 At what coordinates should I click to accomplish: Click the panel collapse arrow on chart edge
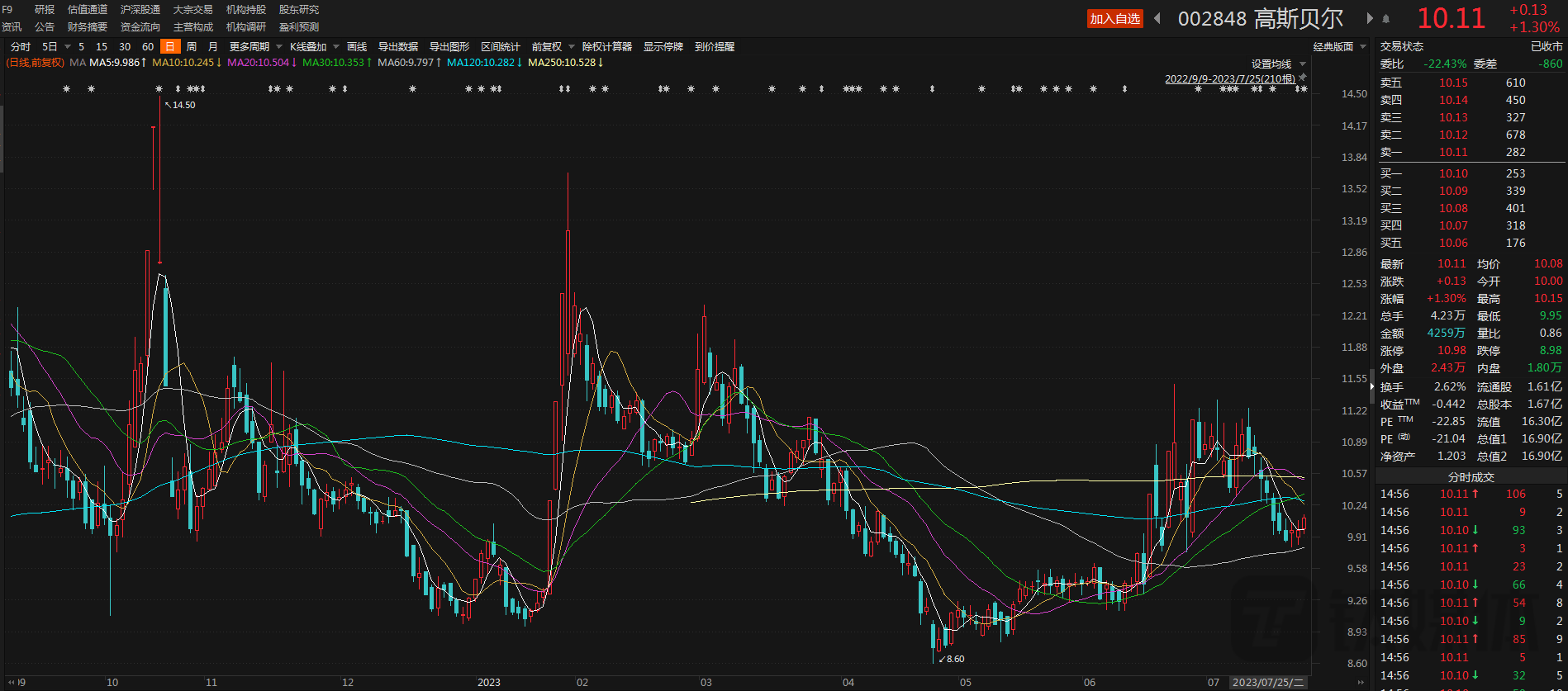click(1372, 386)
